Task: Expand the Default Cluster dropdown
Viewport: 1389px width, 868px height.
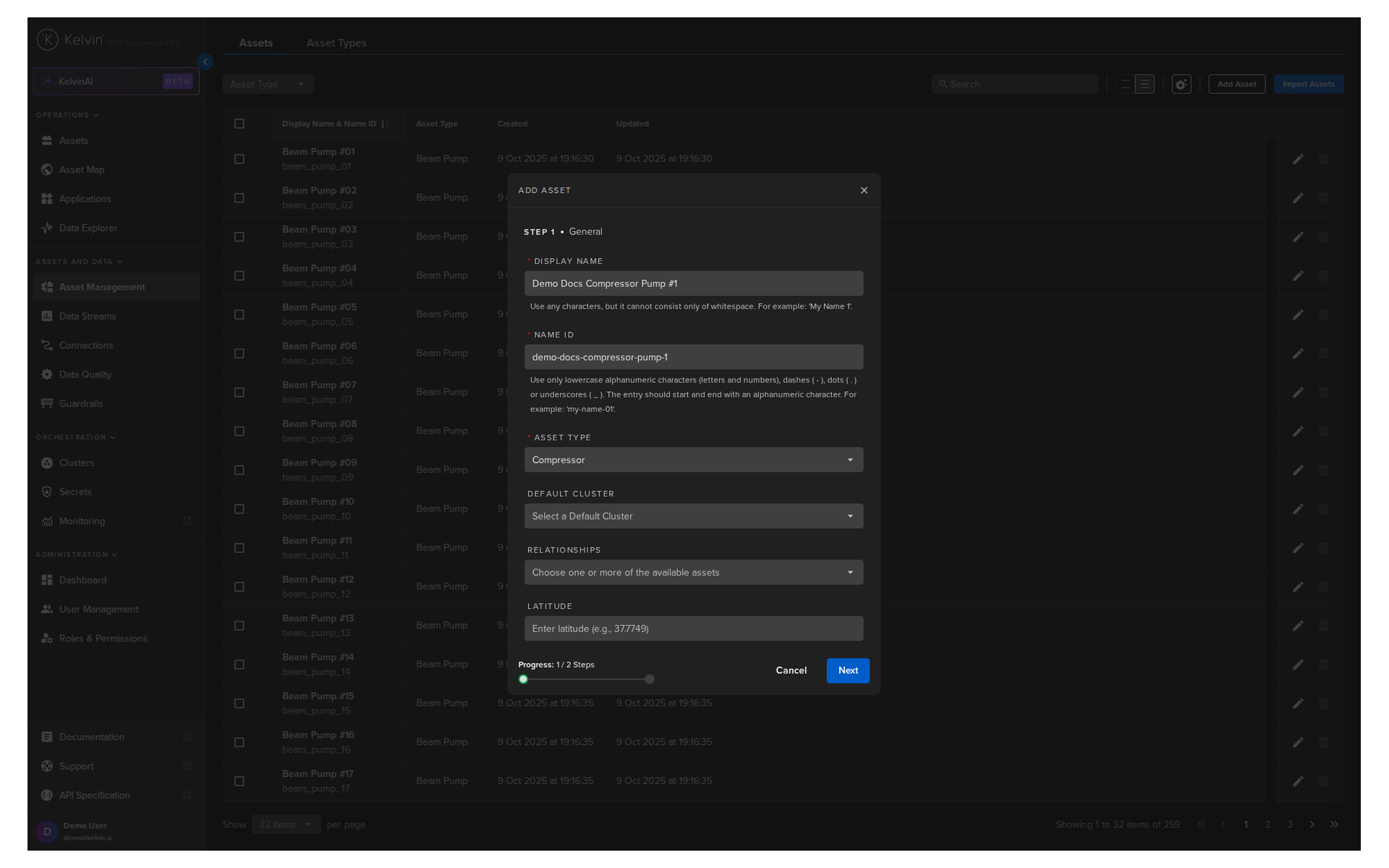Action: pyautogui.click(x=693, y=516)
